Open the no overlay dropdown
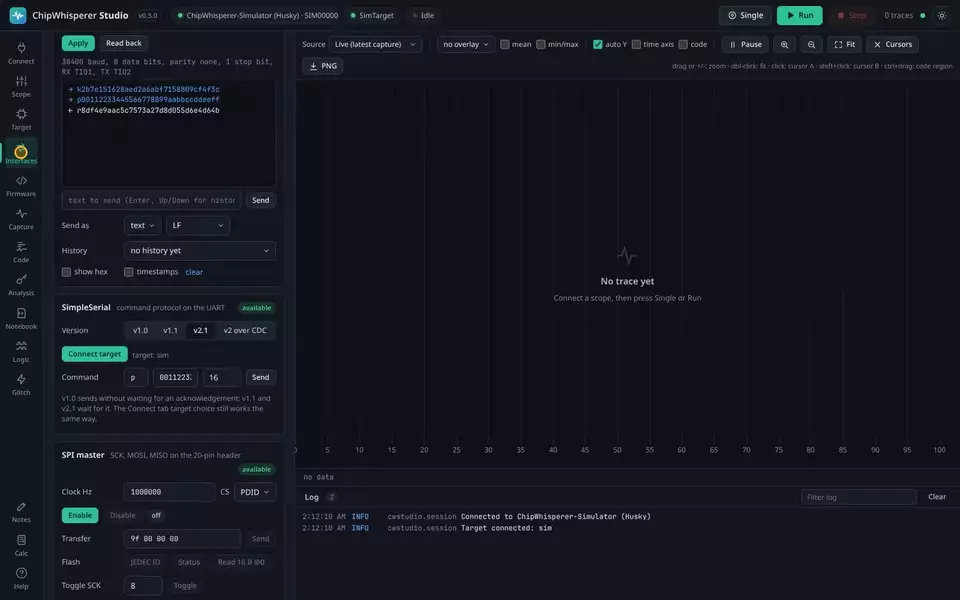960x600 pixels. [x=465, y=44]
